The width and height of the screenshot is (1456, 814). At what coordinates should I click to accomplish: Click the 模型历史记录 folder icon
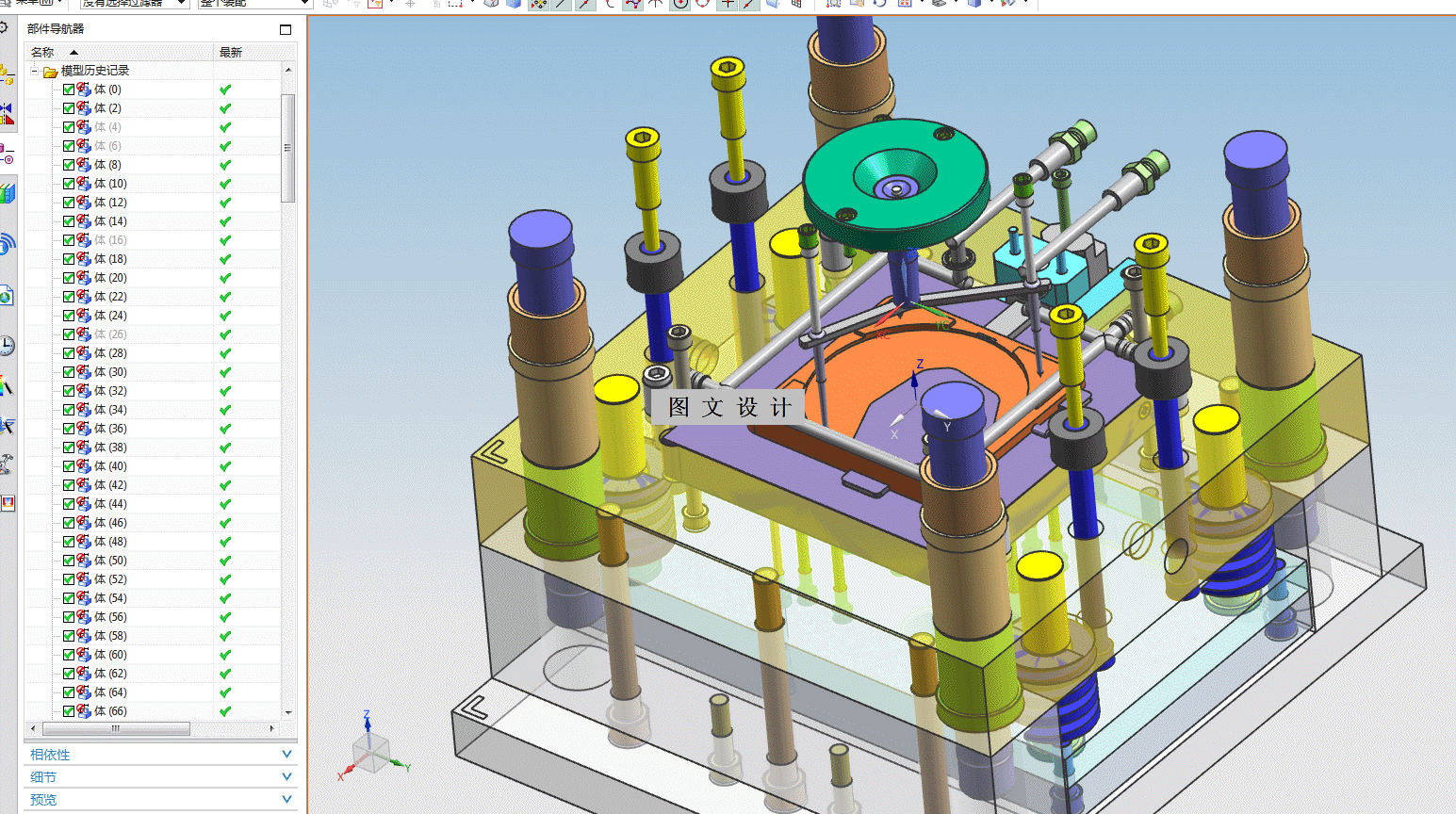[50, 72]
